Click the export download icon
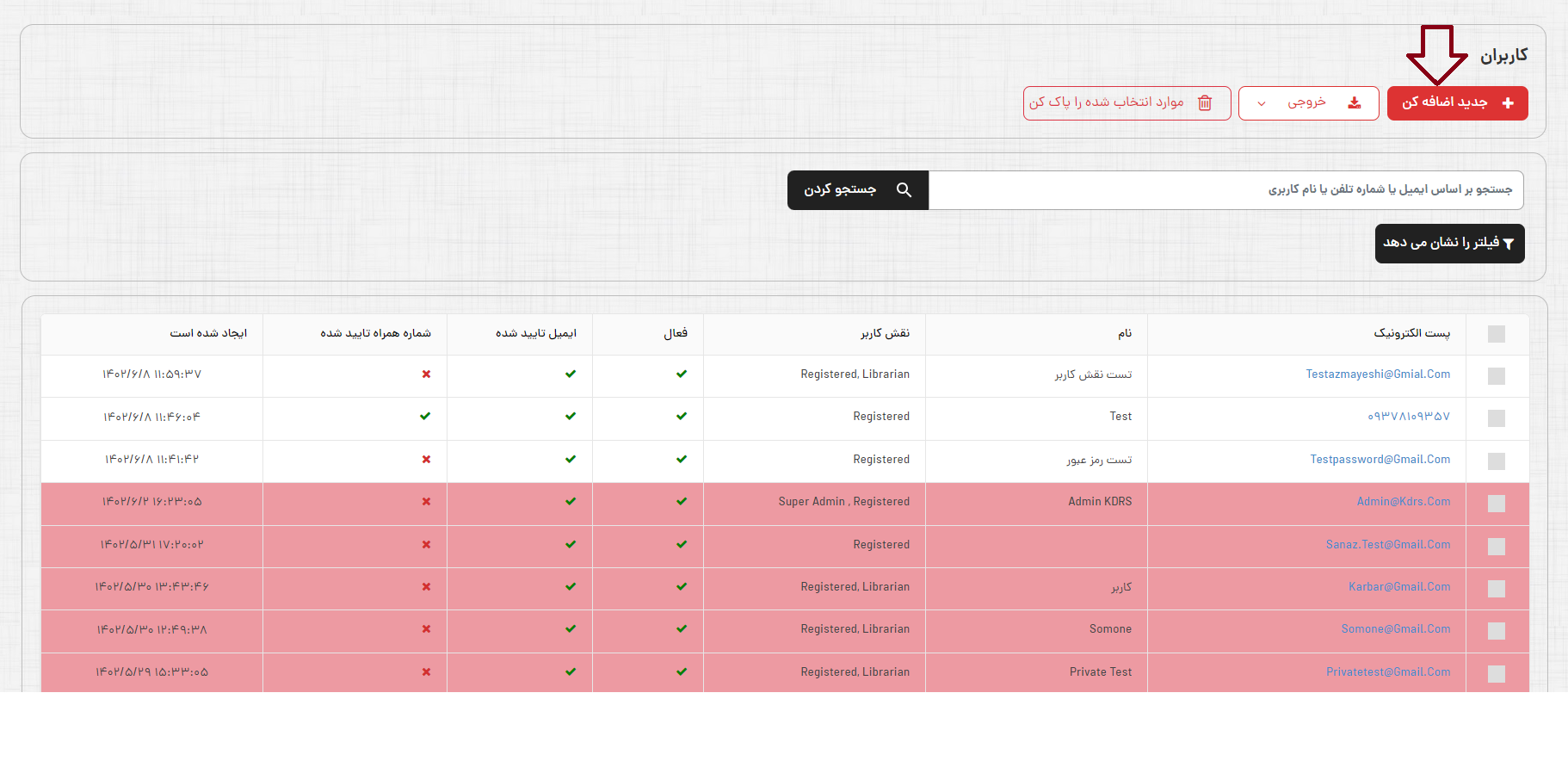Screen dimensions: 1568x761 1355,103
